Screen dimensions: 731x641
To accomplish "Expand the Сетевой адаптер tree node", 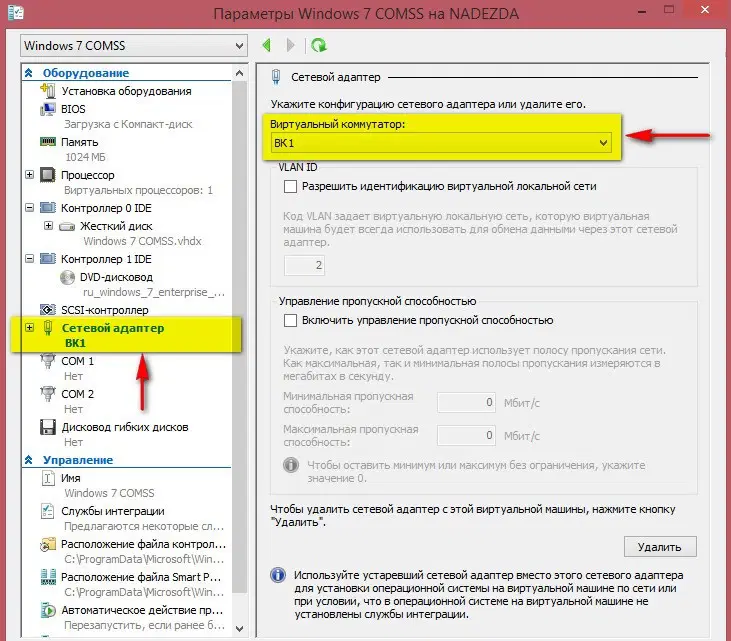I will pyautogui.click(x=29, y=328).
